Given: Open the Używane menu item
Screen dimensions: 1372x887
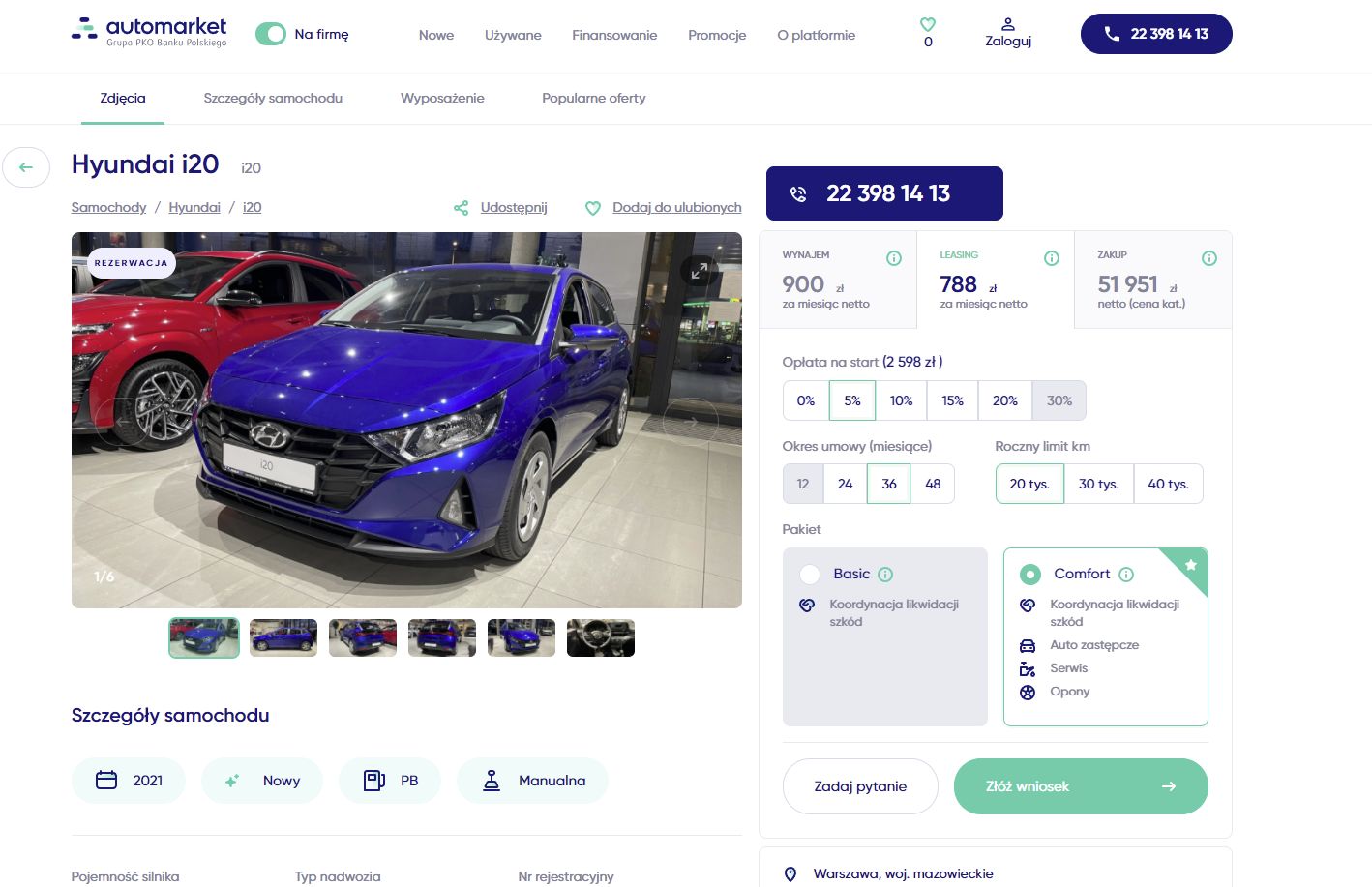Looking at the screenshot, I should (513, 35).
